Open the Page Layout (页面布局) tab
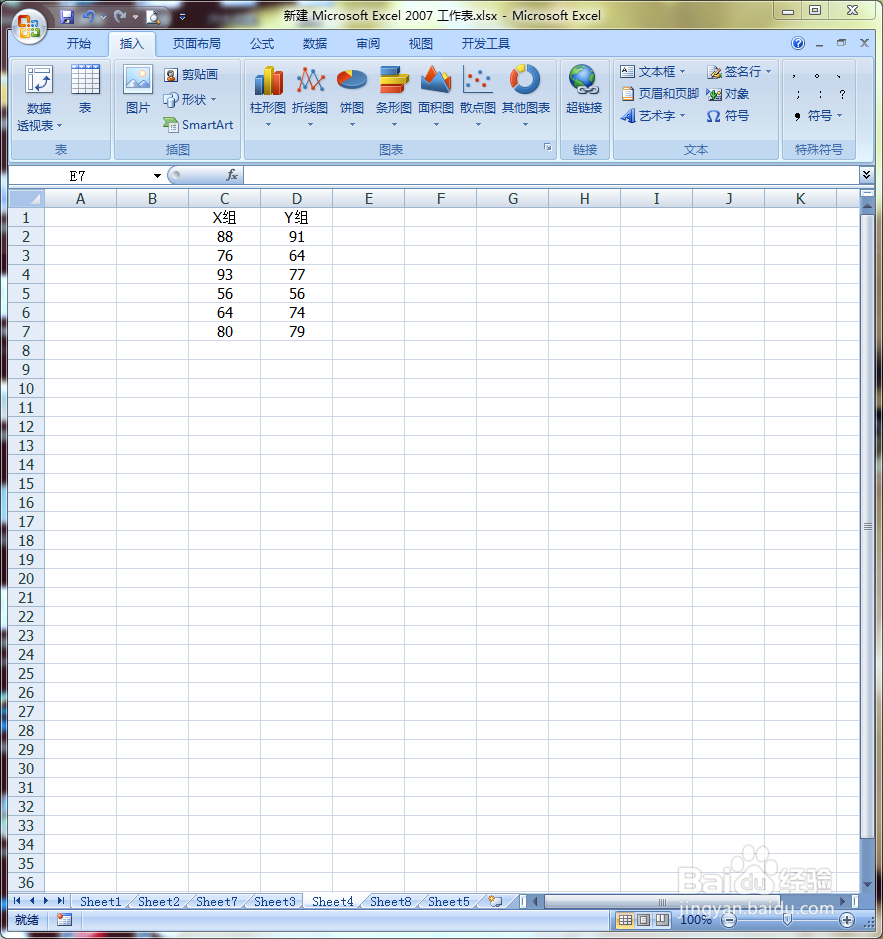Screen dimensions: 883x939 coord(196,43)
